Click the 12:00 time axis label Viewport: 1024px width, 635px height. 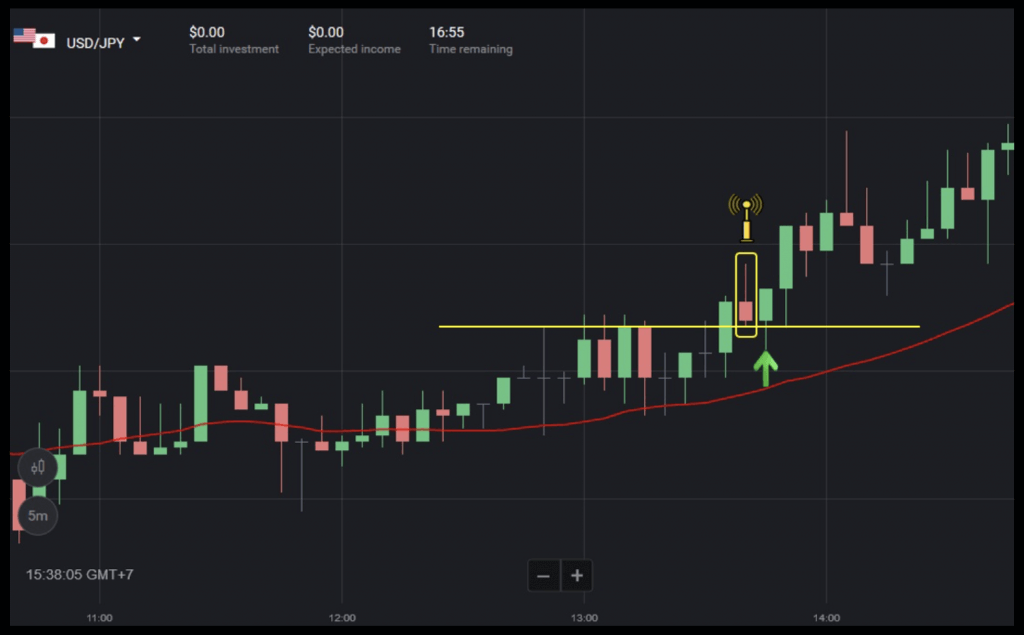coord(342,618)
